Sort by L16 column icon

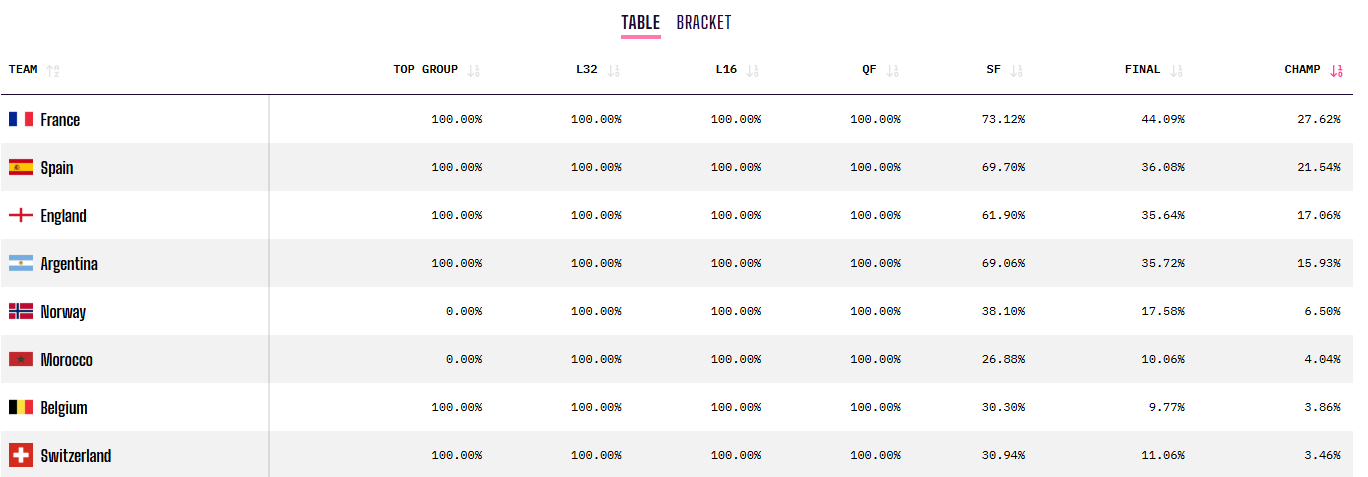(x=753, y=70)
